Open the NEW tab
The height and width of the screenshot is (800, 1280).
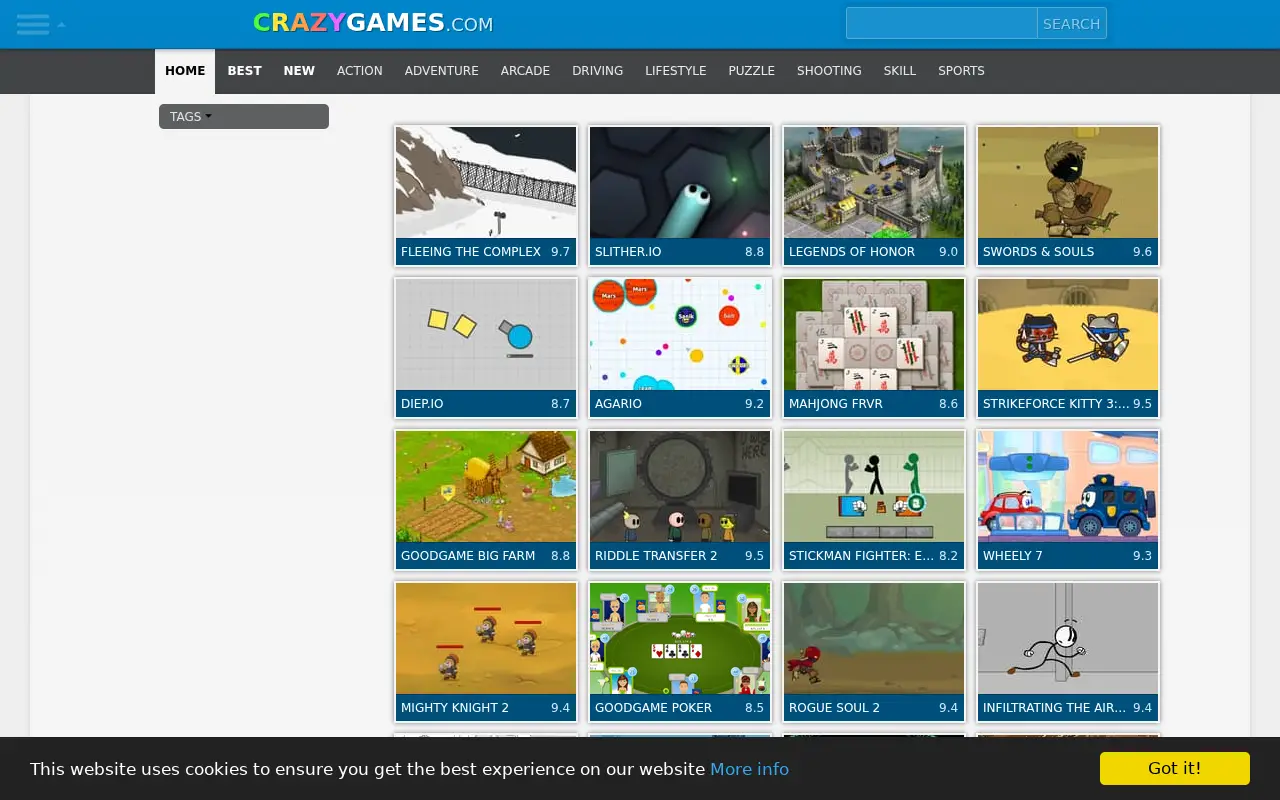tap(299, 71)
